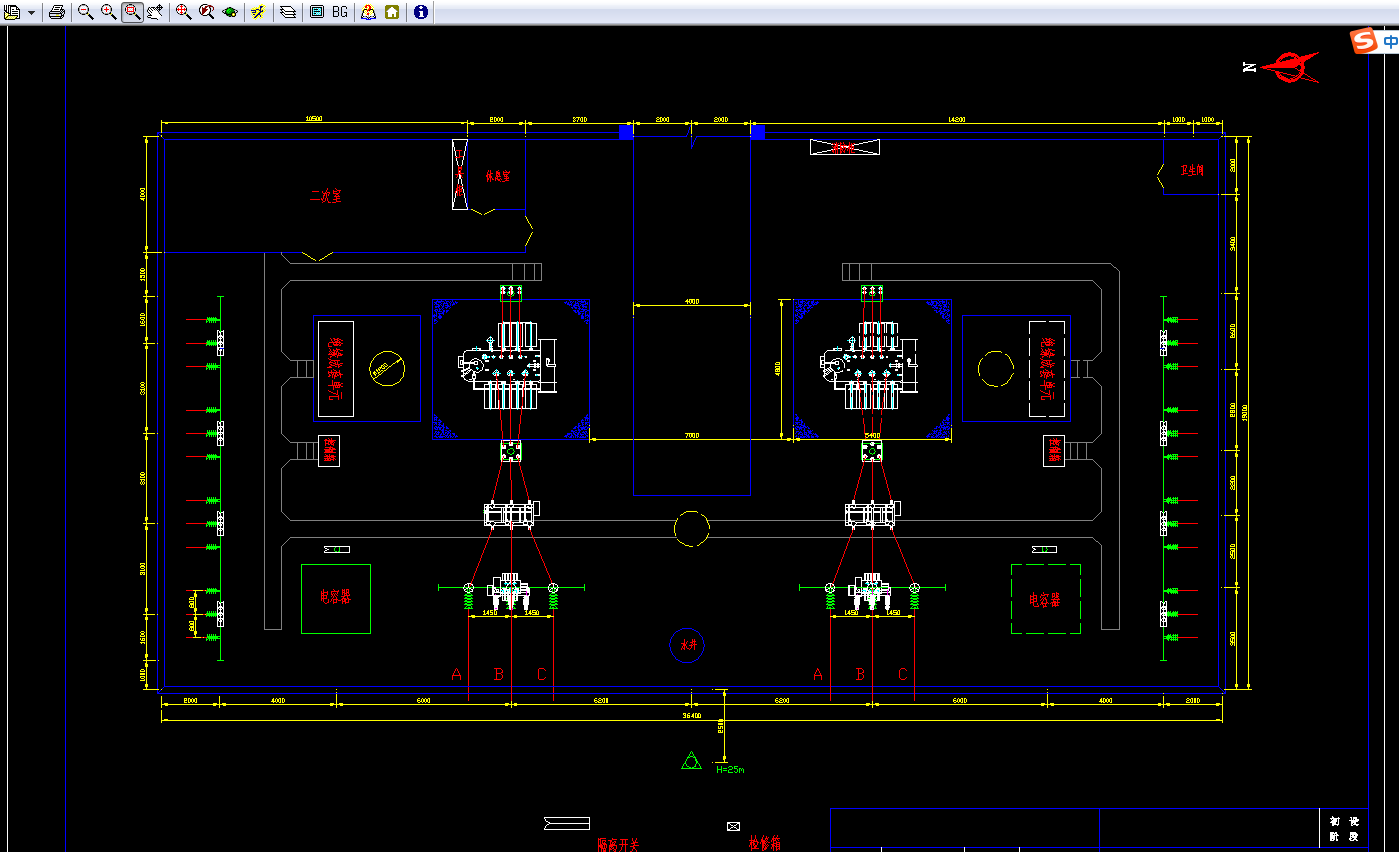The image size is (1399, 852).
Task: Click the 检修箱 envelope legend symbol
Action: tap(733, 826)
